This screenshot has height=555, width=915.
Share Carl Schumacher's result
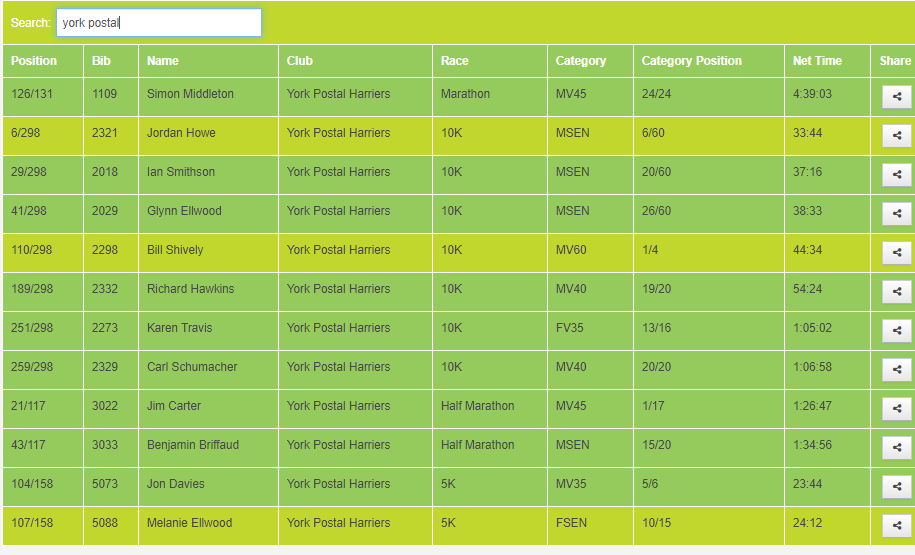pos(896,370)
